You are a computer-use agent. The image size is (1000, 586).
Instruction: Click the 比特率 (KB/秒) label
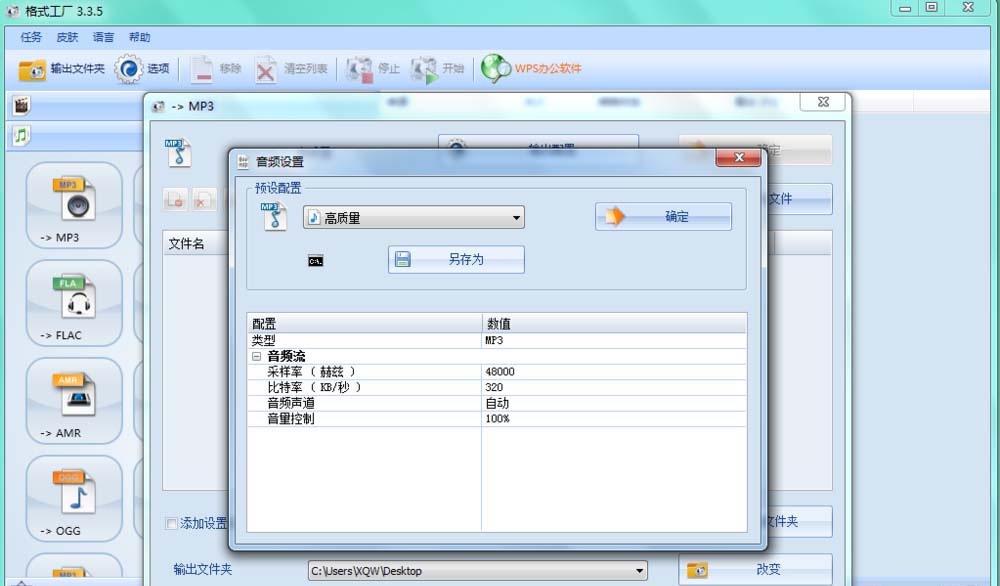(314, 387)
